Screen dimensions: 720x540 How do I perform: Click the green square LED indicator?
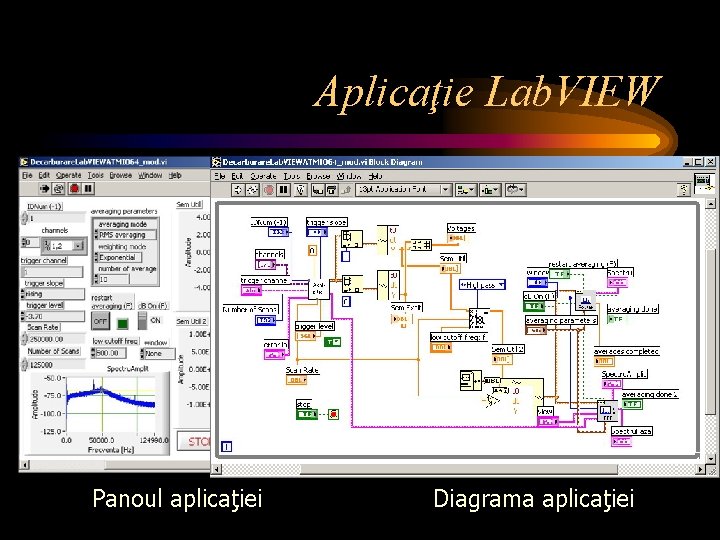pyautogui.click(x=122, y=323)
